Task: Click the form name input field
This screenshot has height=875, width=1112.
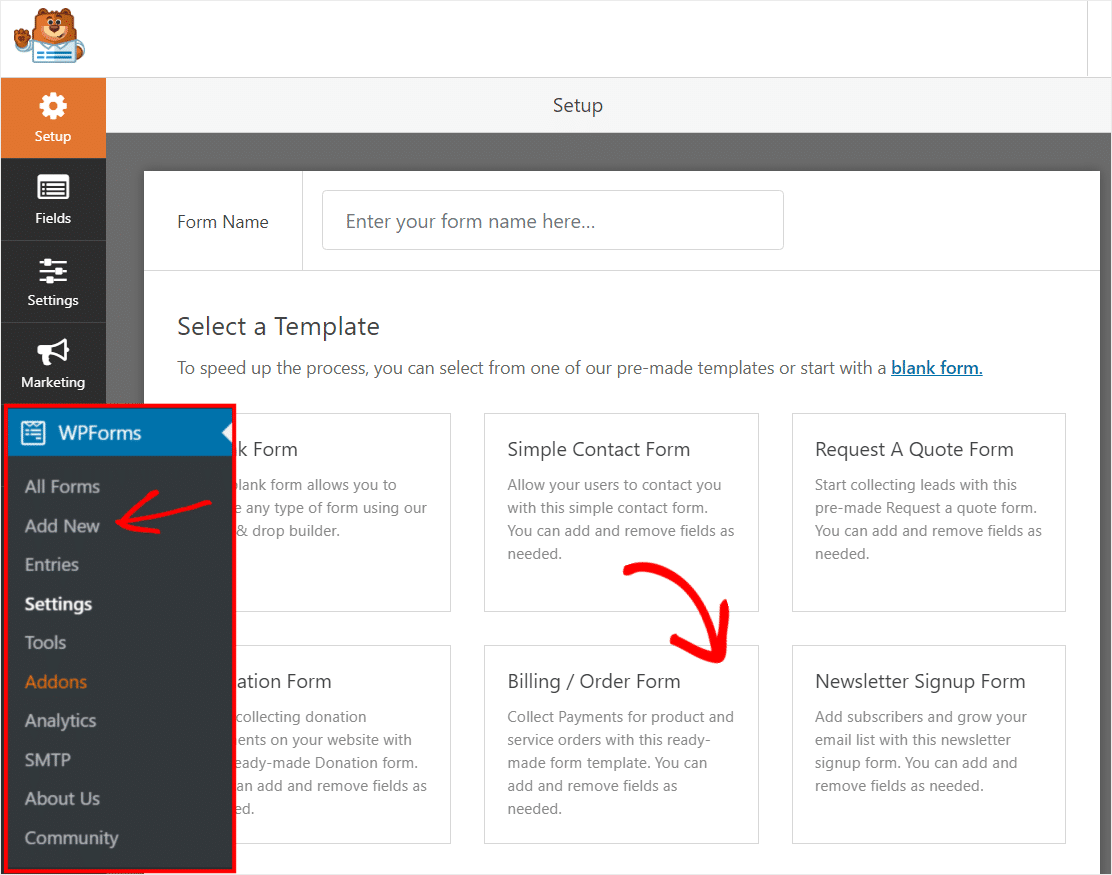Action: 552,221
